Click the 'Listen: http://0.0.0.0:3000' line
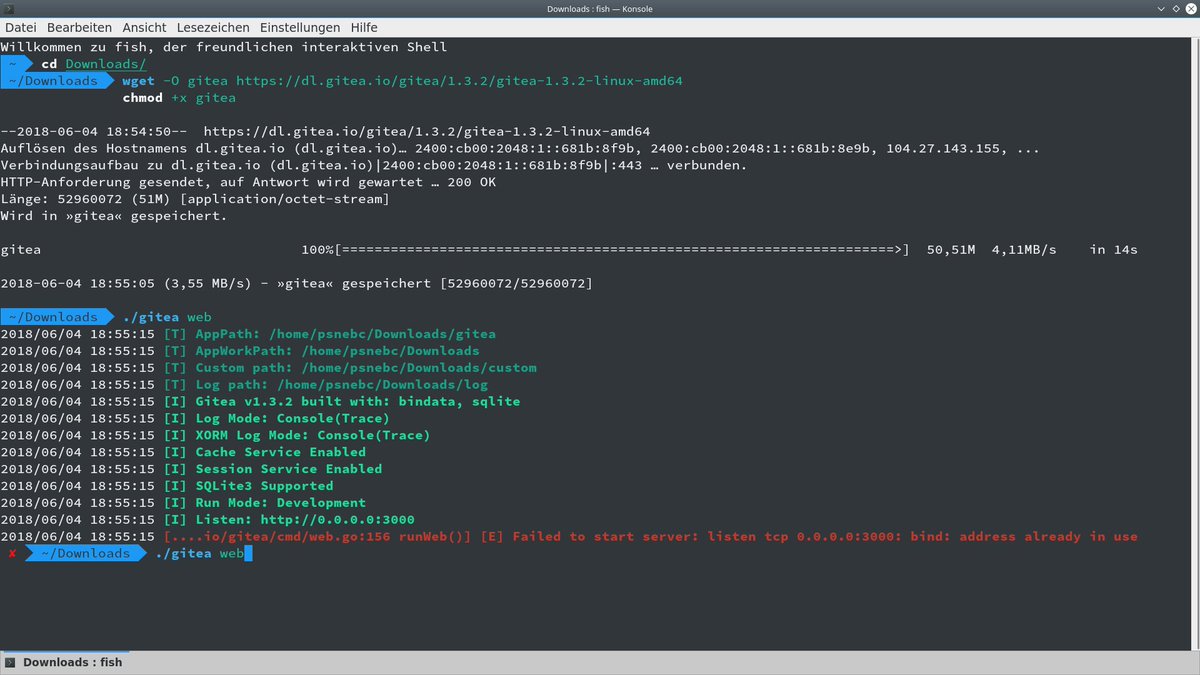Screen dimensions: 1200x675 pos(207,520)
